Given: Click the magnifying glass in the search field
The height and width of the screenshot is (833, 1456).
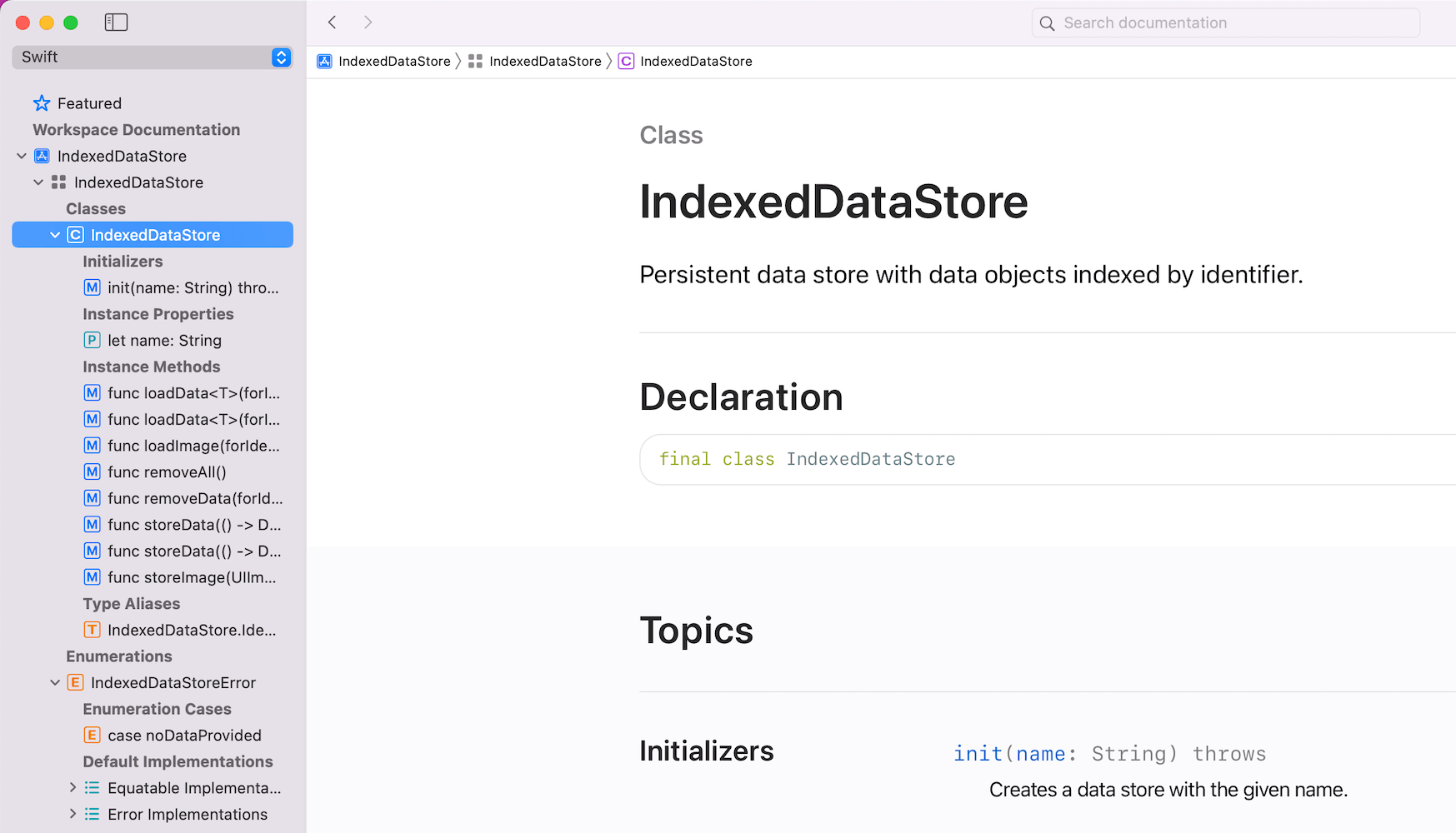Looking at the screenshot, I should (x=1047, y=23).
